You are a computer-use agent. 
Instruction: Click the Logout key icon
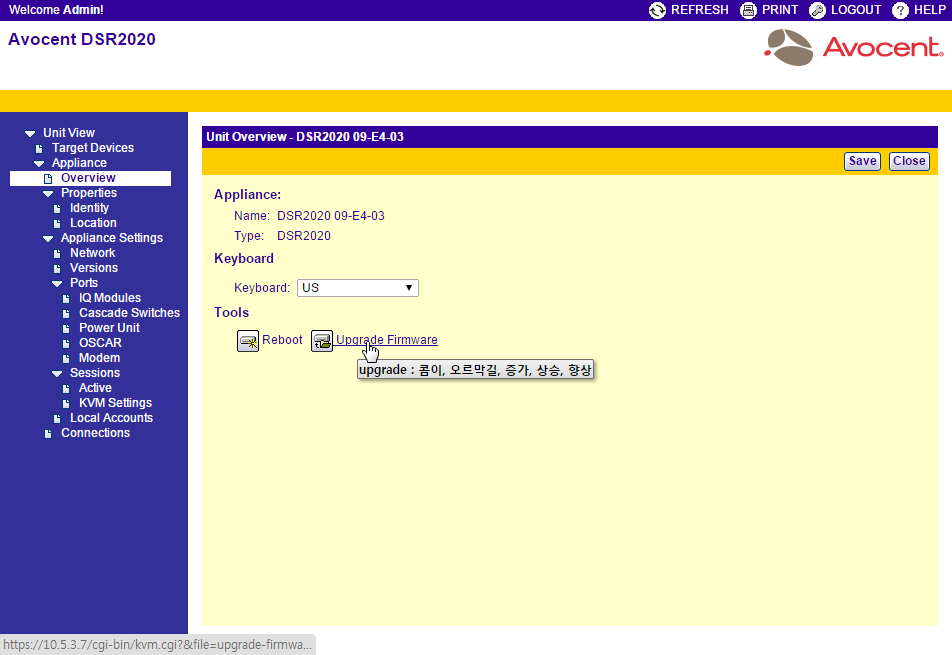818,10
